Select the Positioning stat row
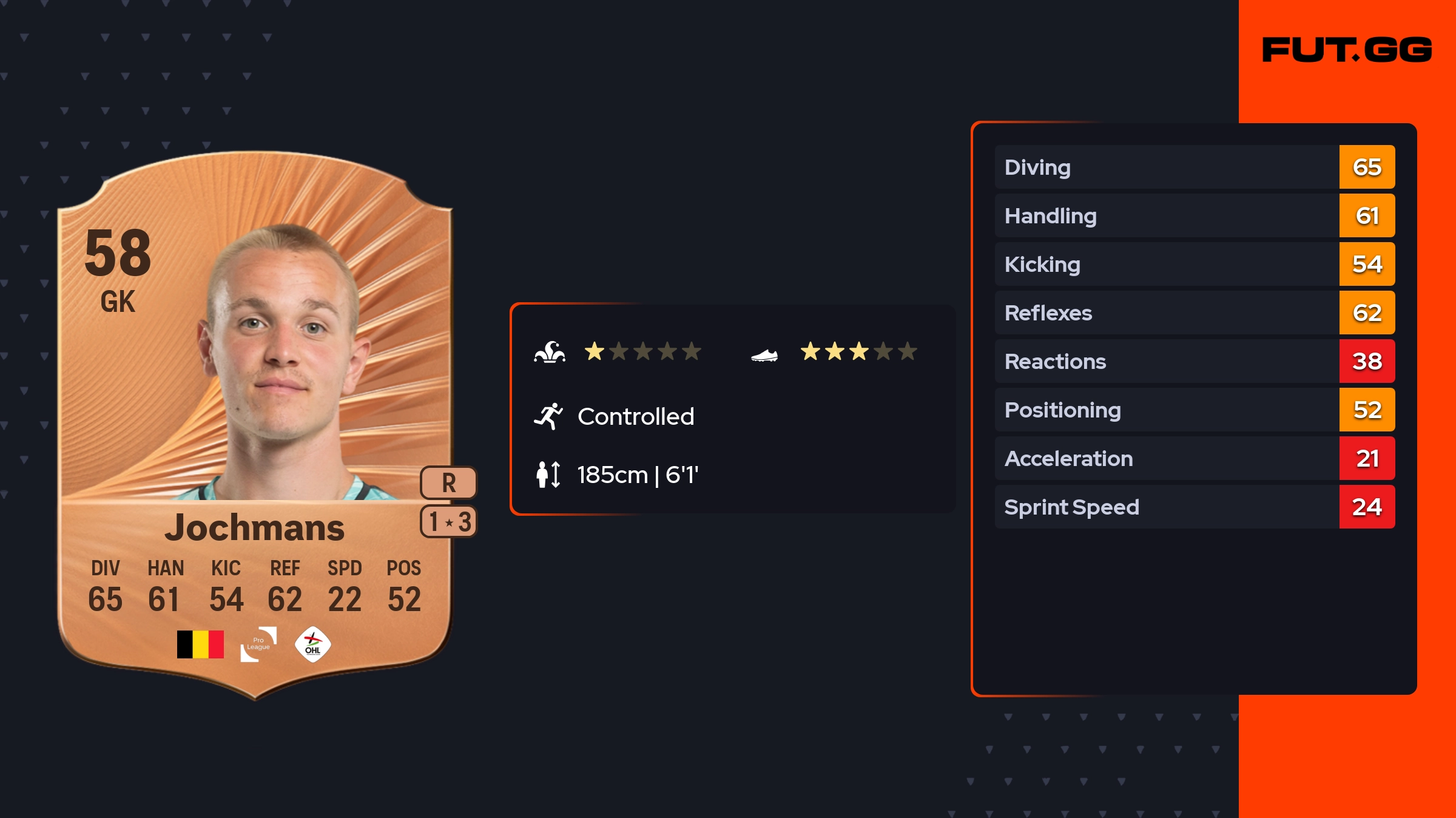Viewport: 1456px width, 818px height. click(x=1166, y=410)
